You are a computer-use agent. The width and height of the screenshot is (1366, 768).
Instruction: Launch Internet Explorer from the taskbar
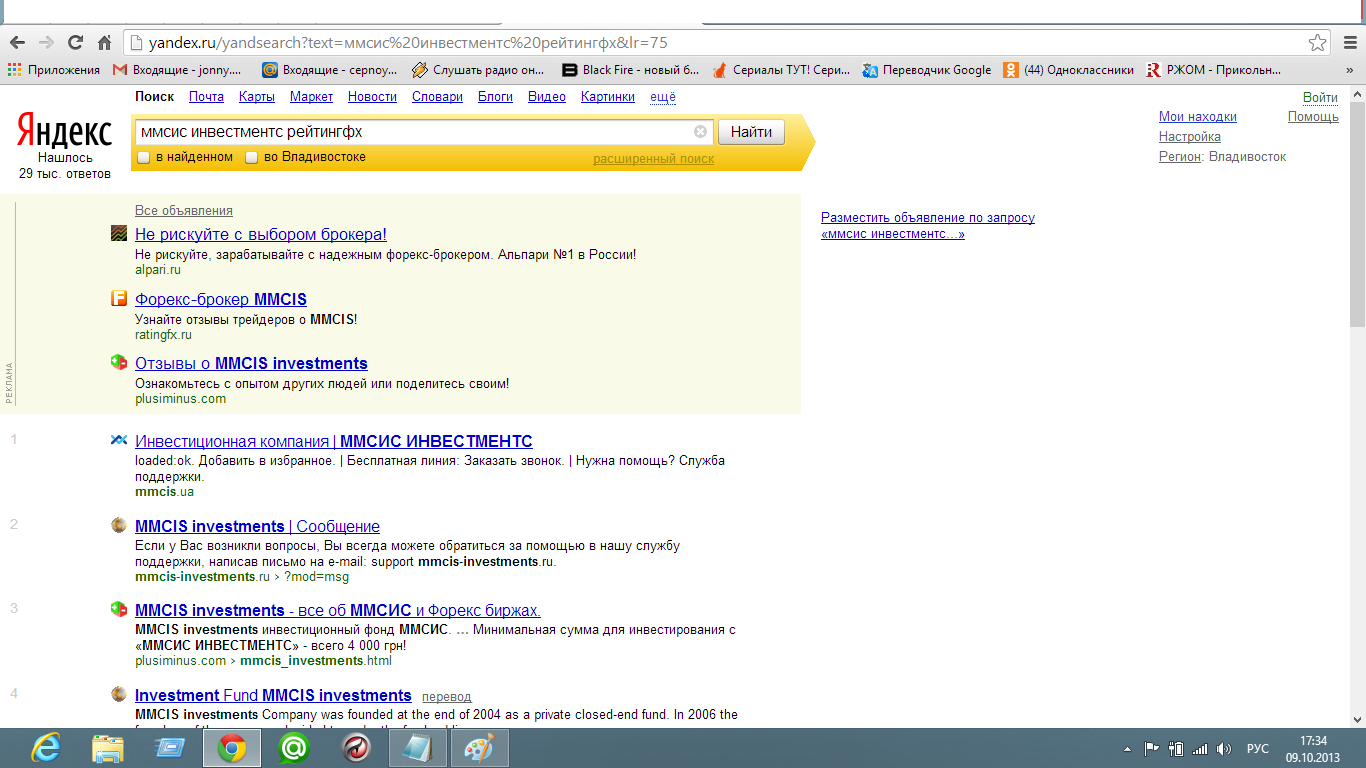[46, 748]
